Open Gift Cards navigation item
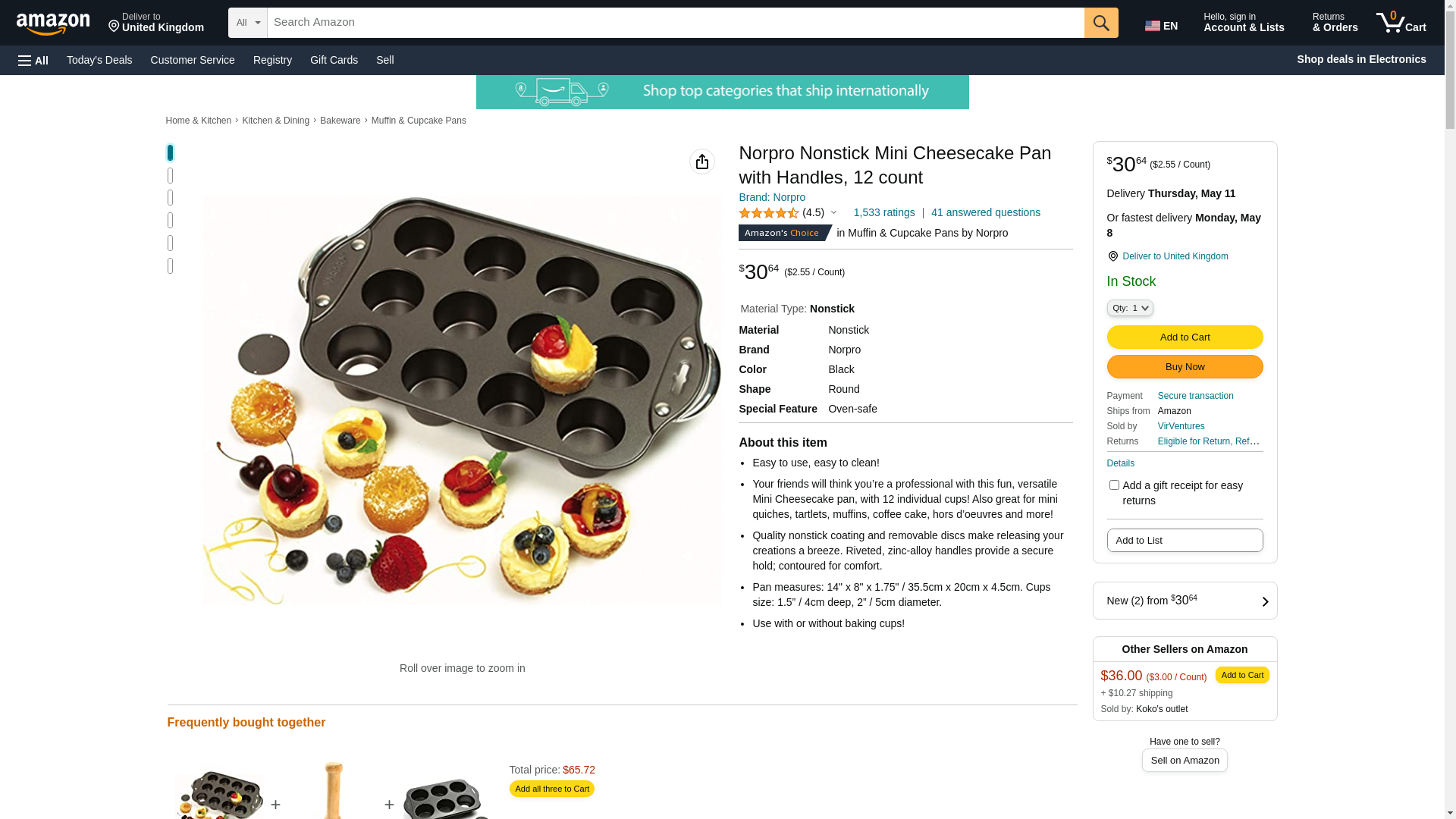 coord(334,60)
